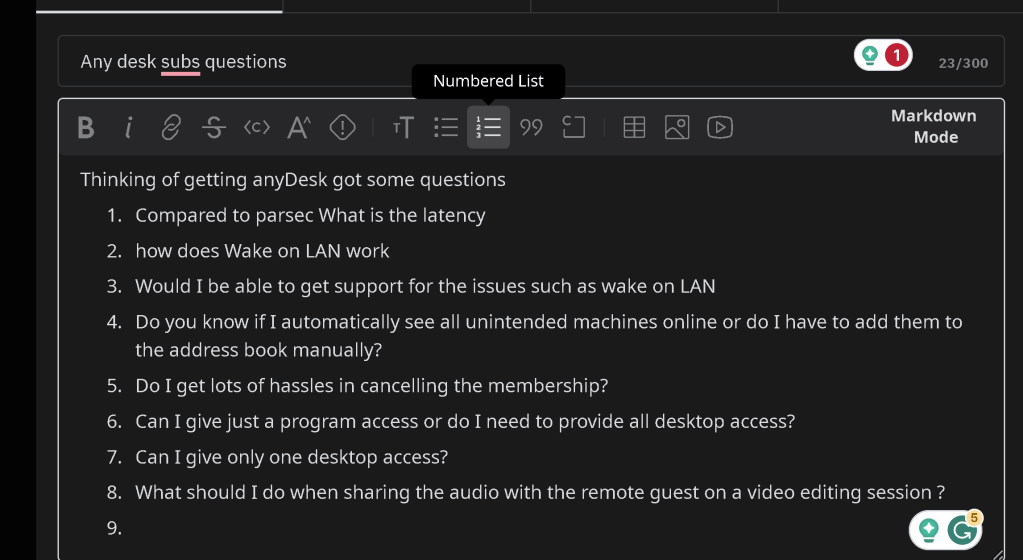Apply heading formatting

[403, 127]
